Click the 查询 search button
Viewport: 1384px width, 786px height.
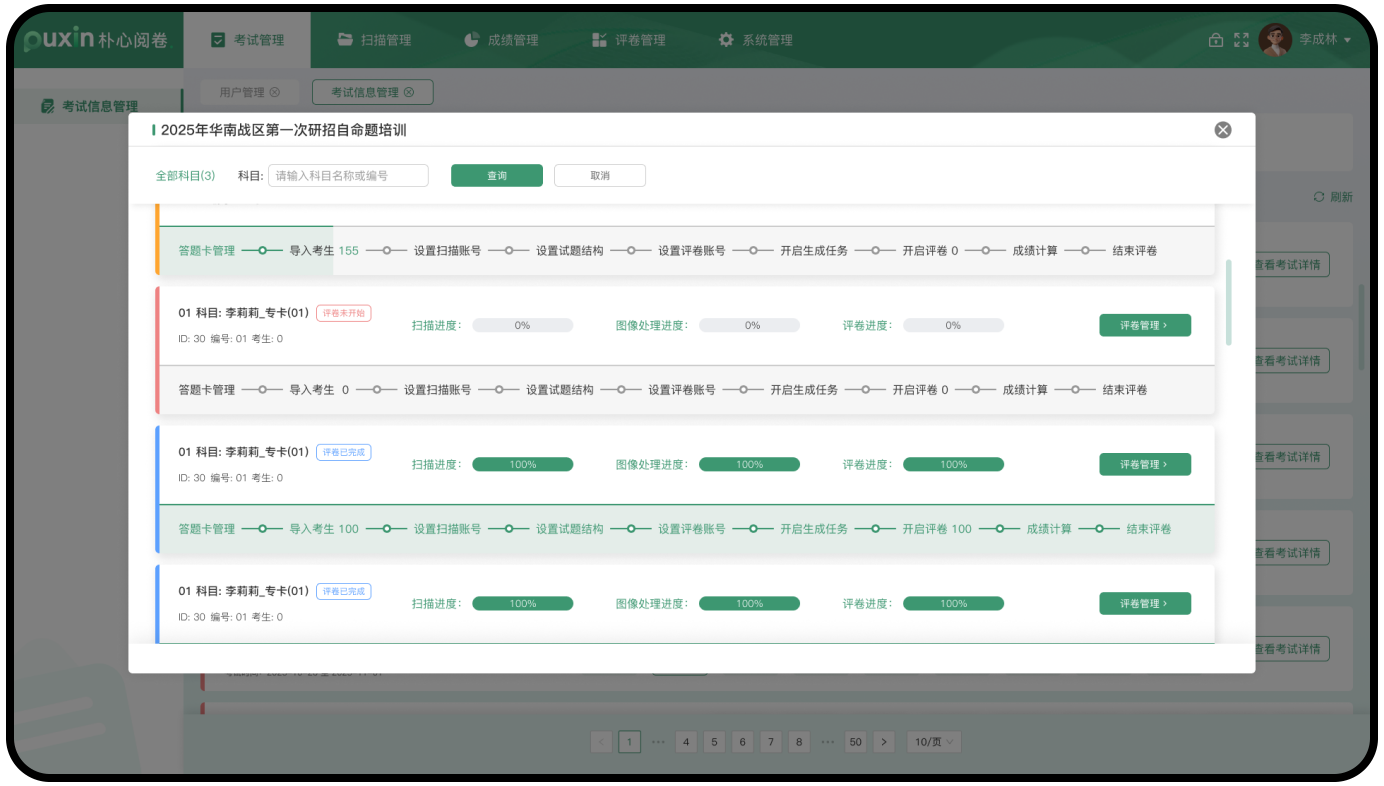496,176
